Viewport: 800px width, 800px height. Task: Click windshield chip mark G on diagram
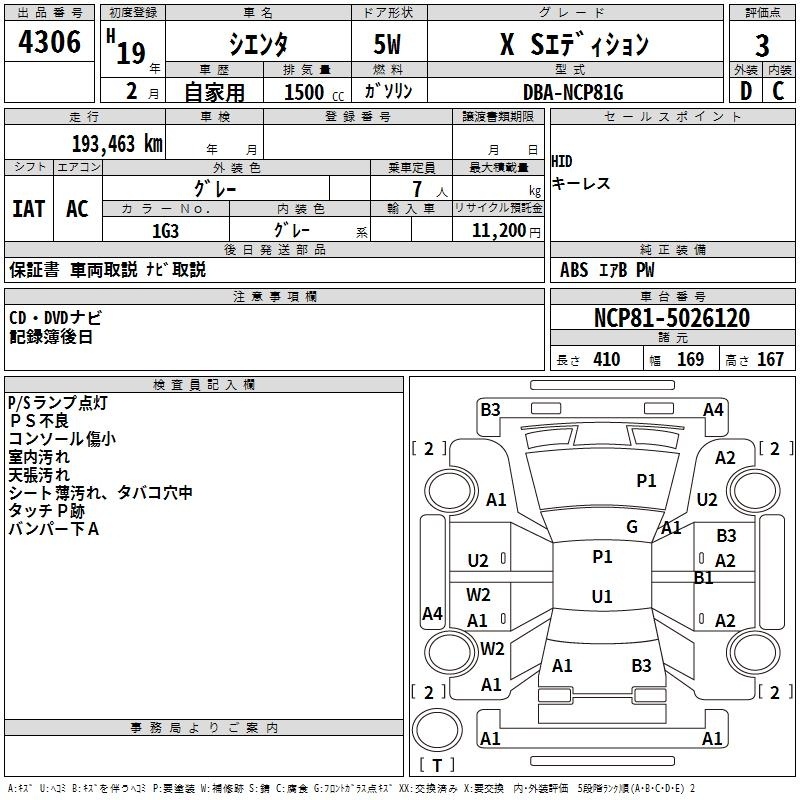632,527
